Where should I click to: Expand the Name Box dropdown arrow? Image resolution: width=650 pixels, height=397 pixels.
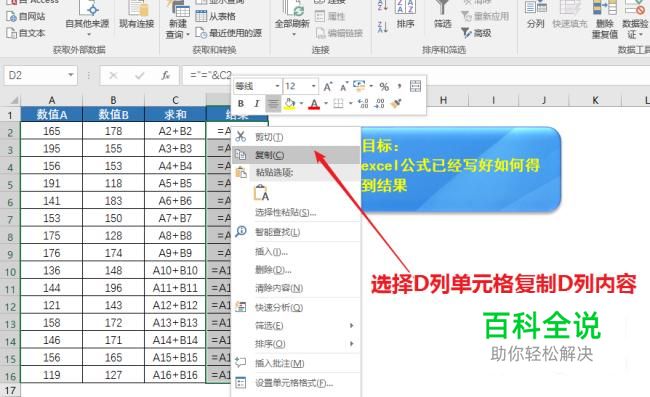pyautogui.click(x=71, y=75)
